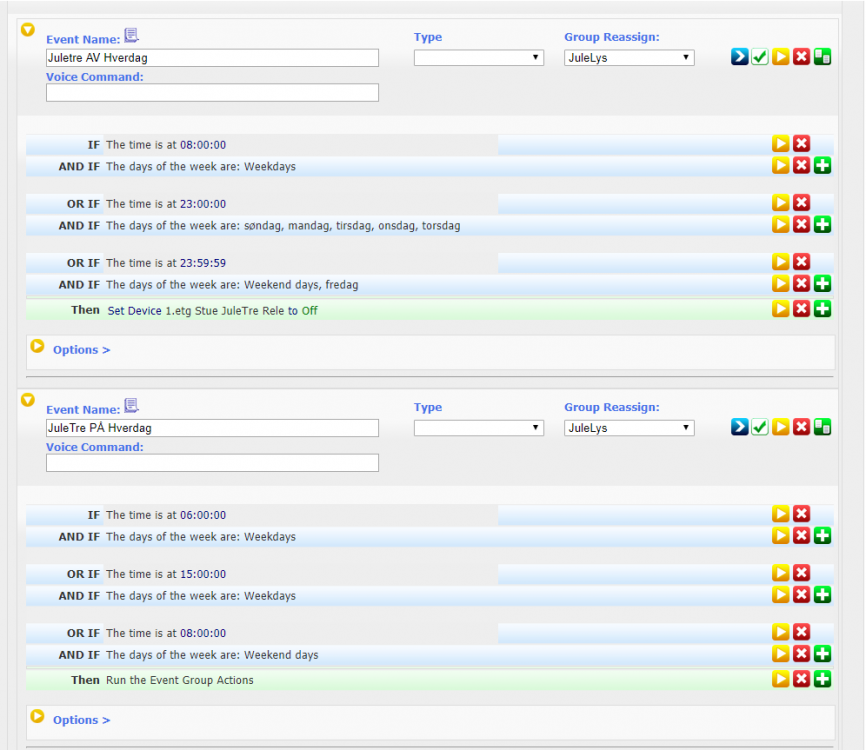
Task: Click 'Options >' link under Juletre AV Hverdag
Action: (x=81, y=350)
